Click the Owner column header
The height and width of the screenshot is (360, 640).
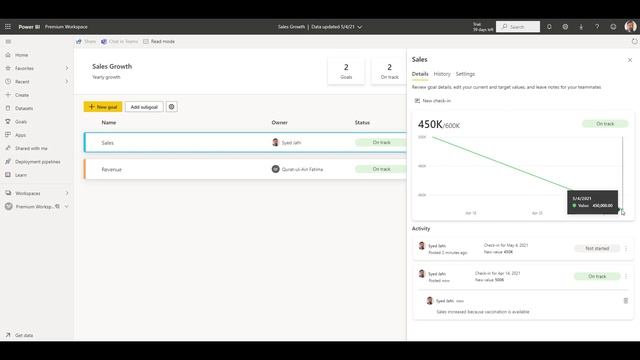point(280,122)
